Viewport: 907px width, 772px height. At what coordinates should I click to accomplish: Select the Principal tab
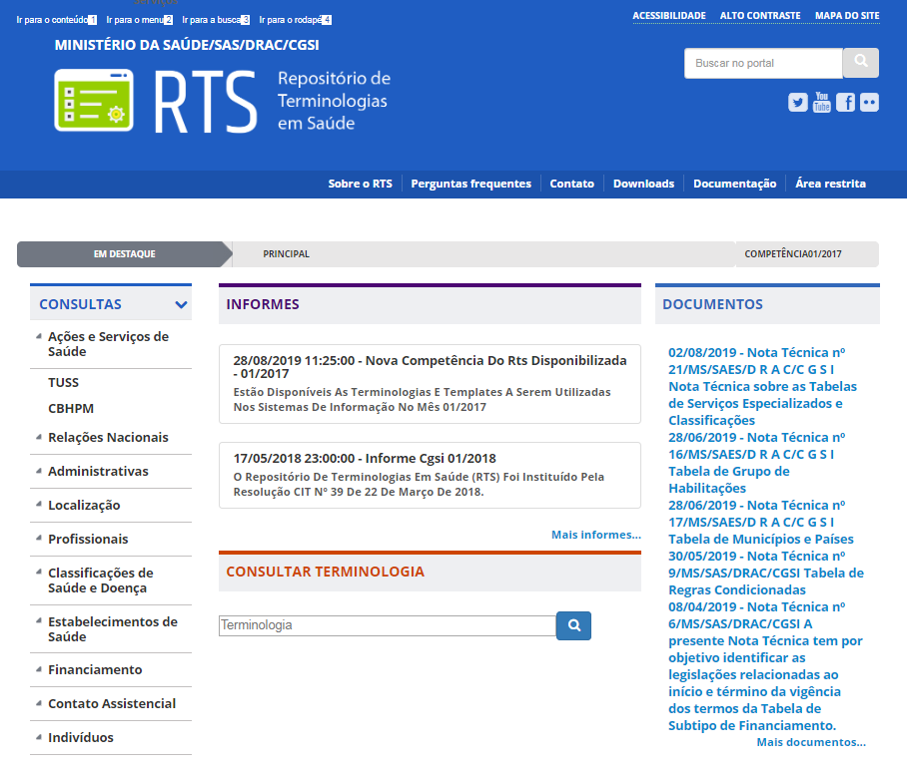[x=286, y=254]
